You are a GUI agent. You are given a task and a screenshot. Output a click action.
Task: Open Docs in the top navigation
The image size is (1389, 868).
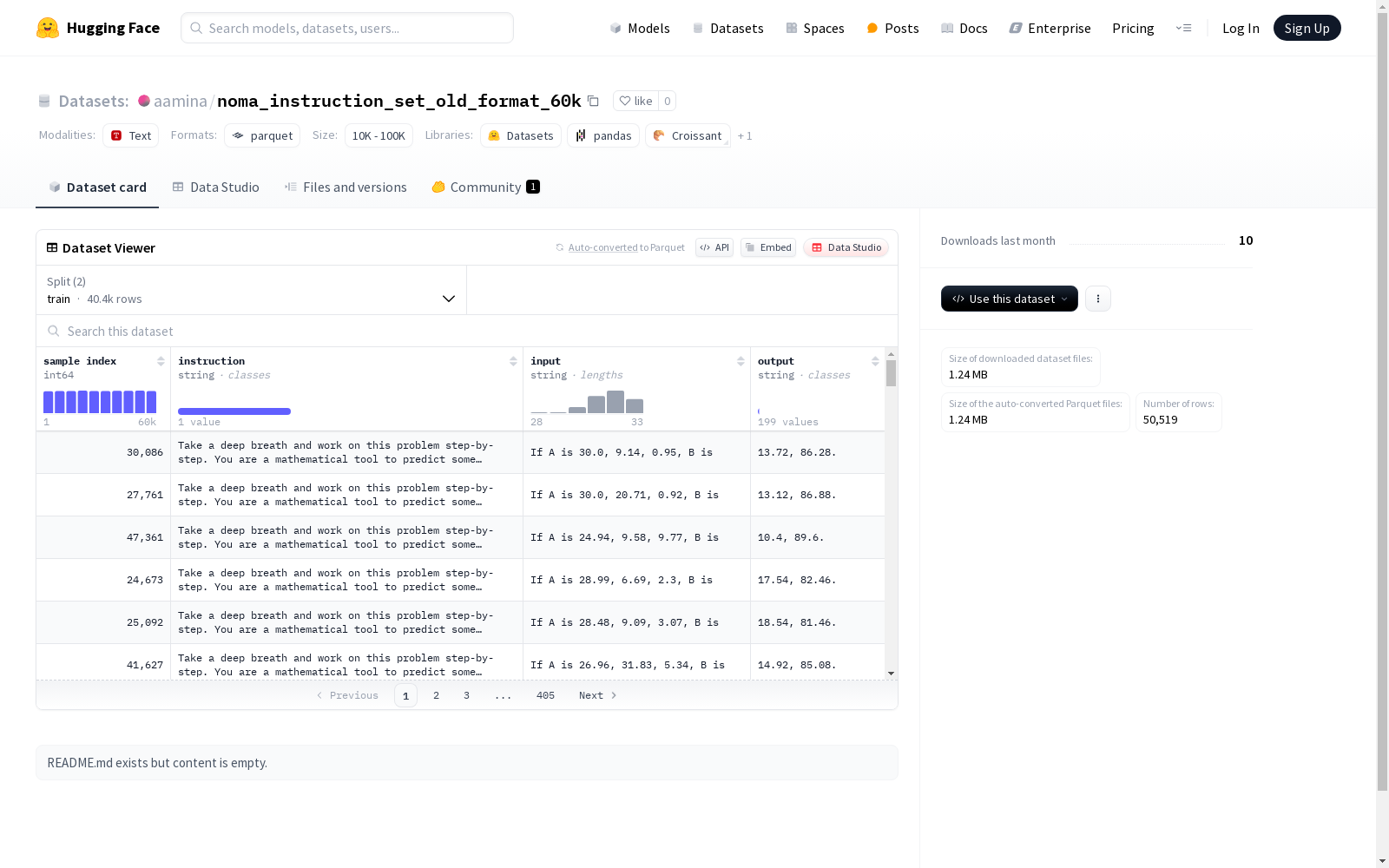tap(964, 28)
